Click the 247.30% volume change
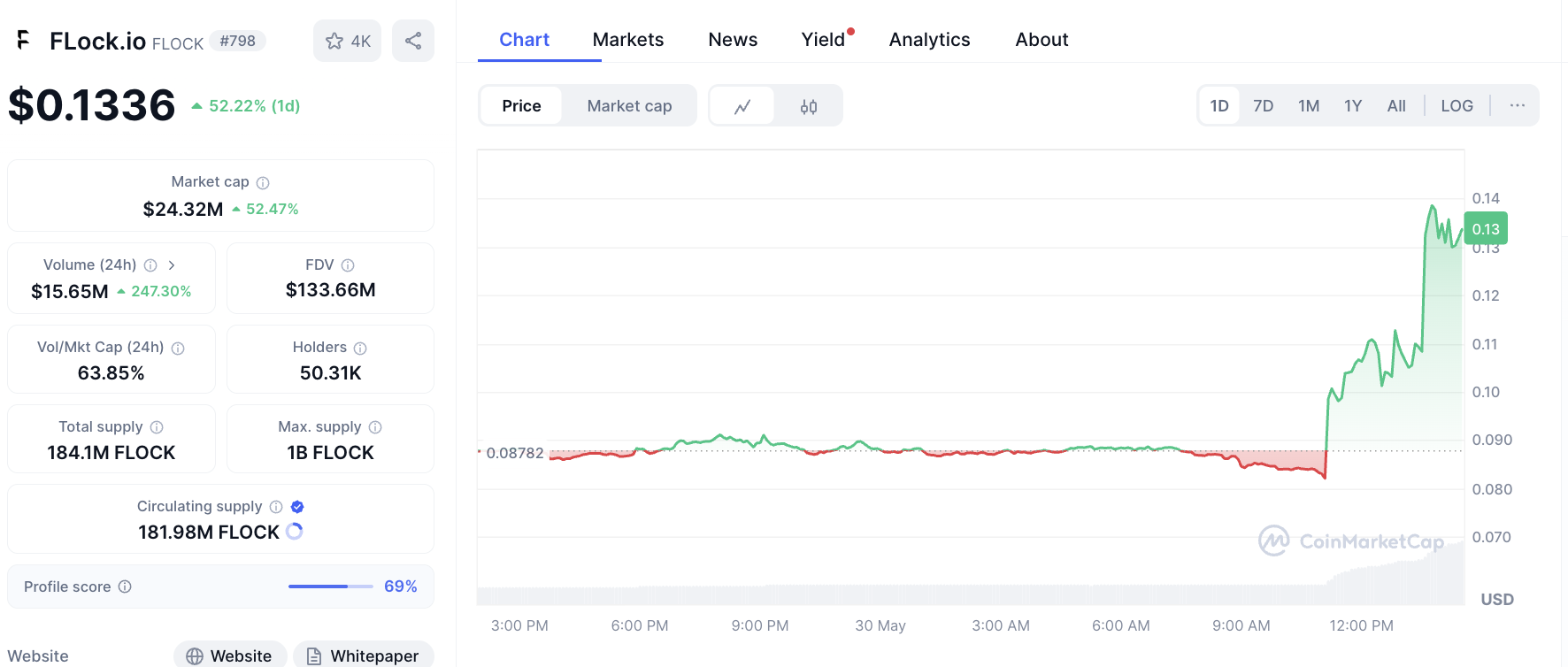 click(x=154, y=291)
